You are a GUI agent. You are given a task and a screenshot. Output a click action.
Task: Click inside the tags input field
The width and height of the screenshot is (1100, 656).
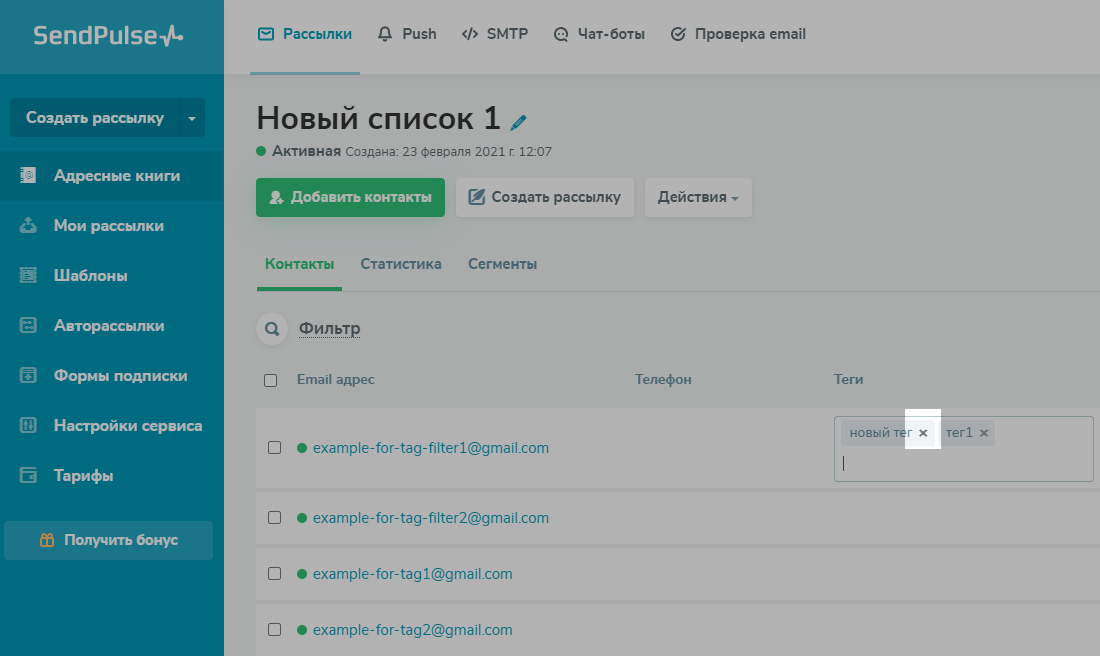tap(960, 463)
